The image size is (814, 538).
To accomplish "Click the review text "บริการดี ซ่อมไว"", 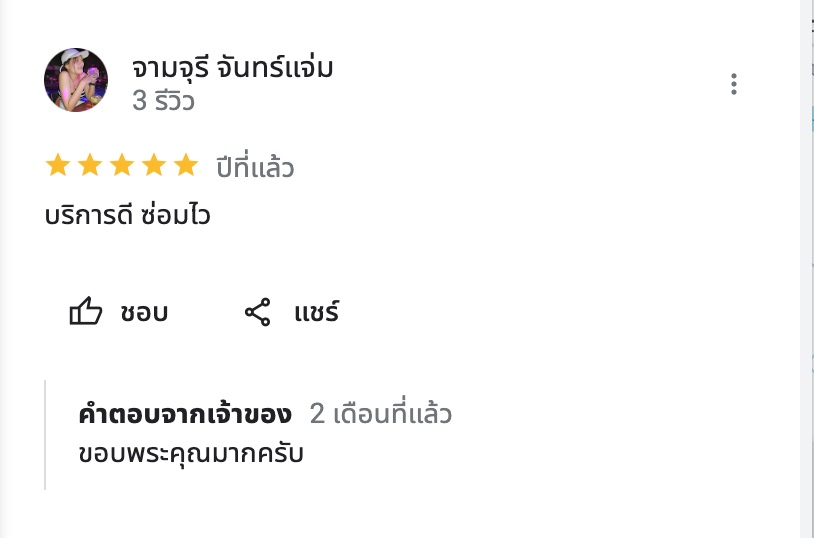I will coord(128,214).
